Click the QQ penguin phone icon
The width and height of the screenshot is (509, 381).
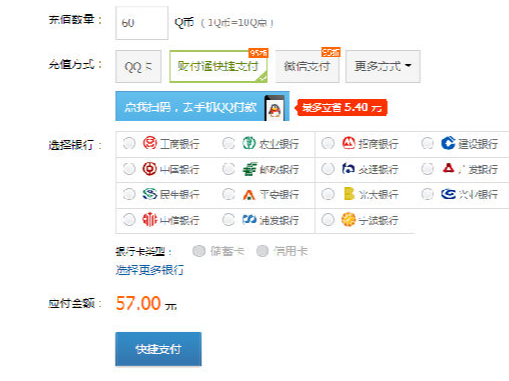coord(275,108)
